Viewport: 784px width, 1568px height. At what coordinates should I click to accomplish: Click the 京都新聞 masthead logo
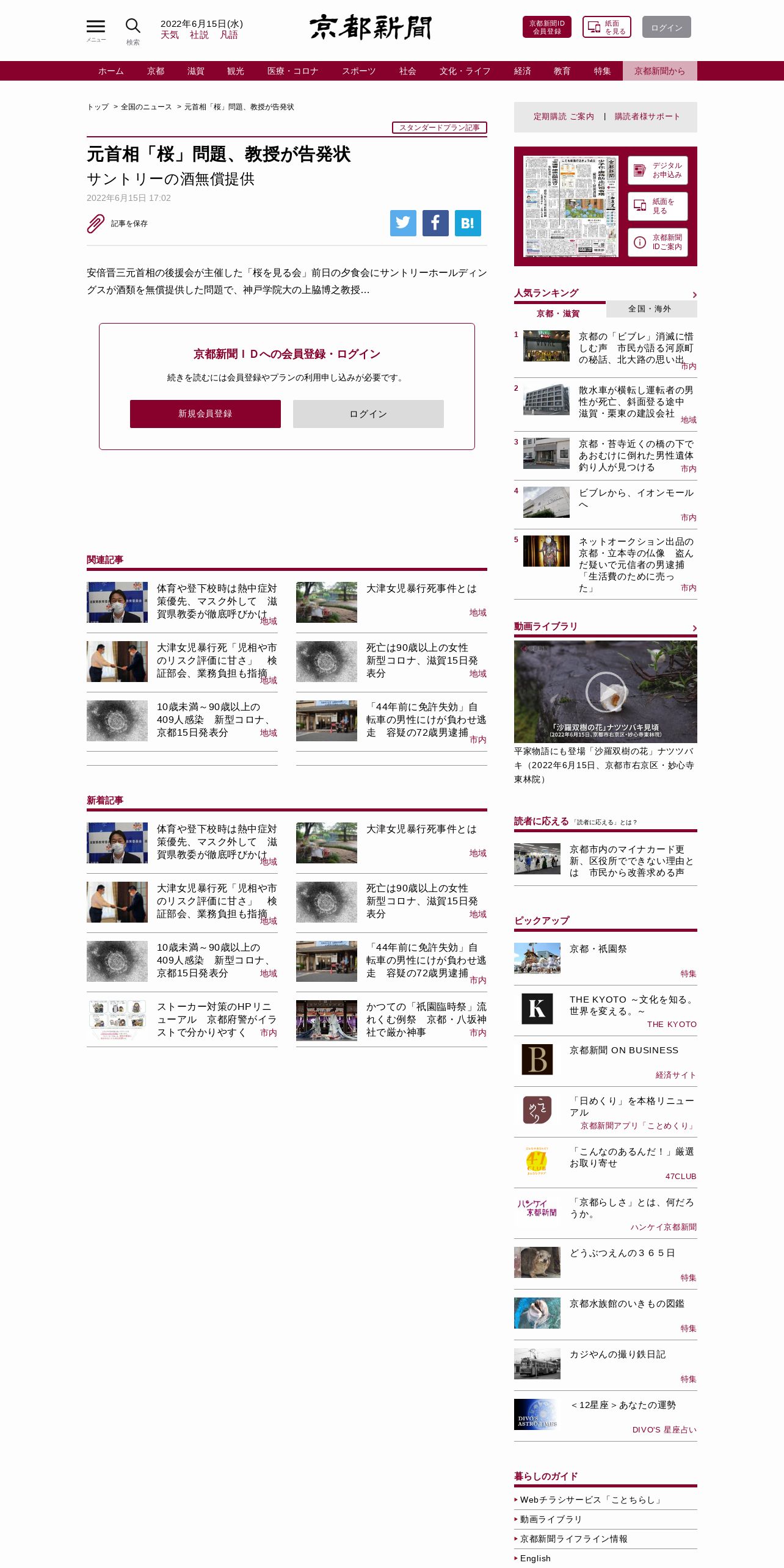pos(371,27)
